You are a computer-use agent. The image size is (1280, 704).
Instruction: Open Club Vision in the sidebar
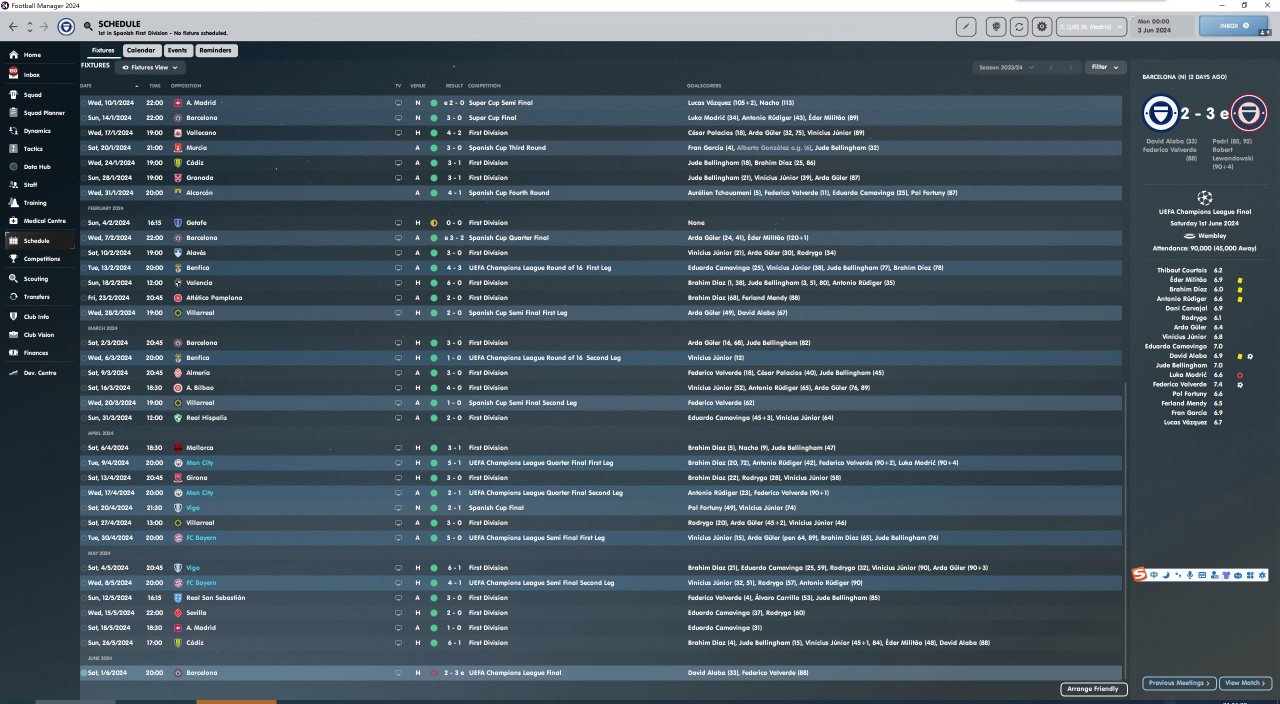[x=38, y=335]
